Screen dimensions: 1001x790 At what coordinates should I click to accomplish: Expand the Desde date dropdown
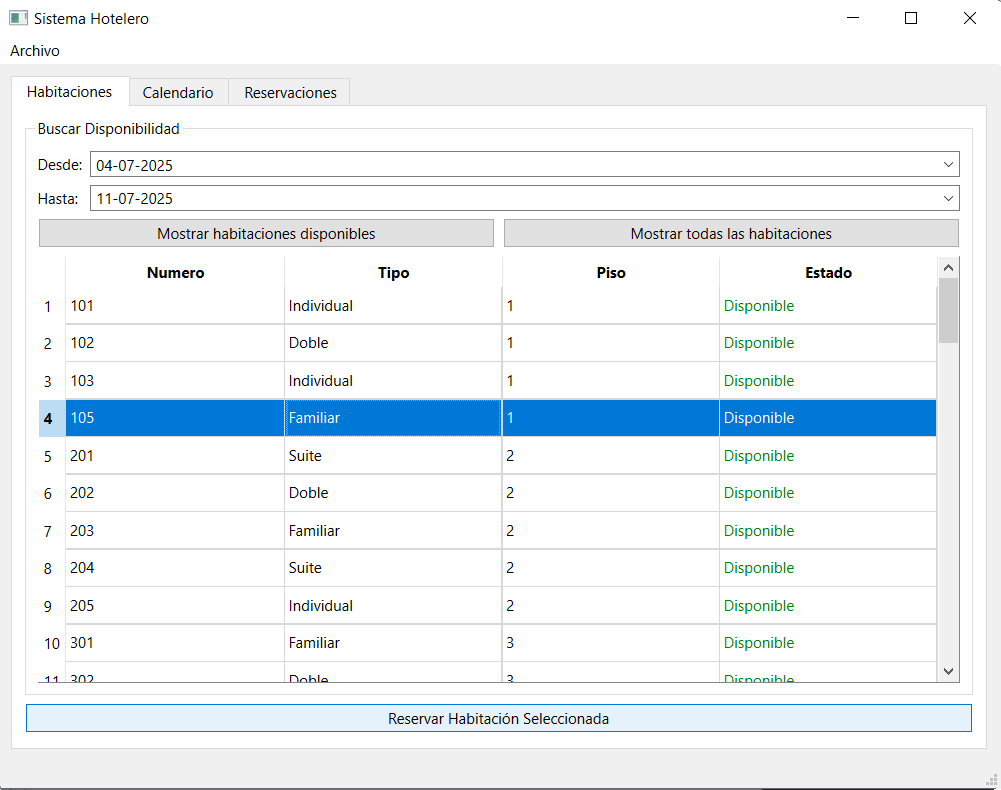pos(948,165)
